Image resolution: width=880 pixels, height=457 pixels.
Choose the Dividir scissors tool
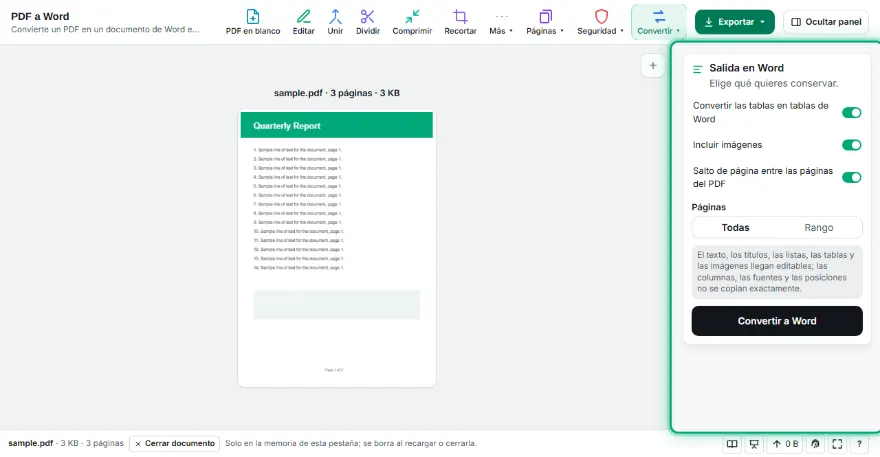(x=368, y=22)
